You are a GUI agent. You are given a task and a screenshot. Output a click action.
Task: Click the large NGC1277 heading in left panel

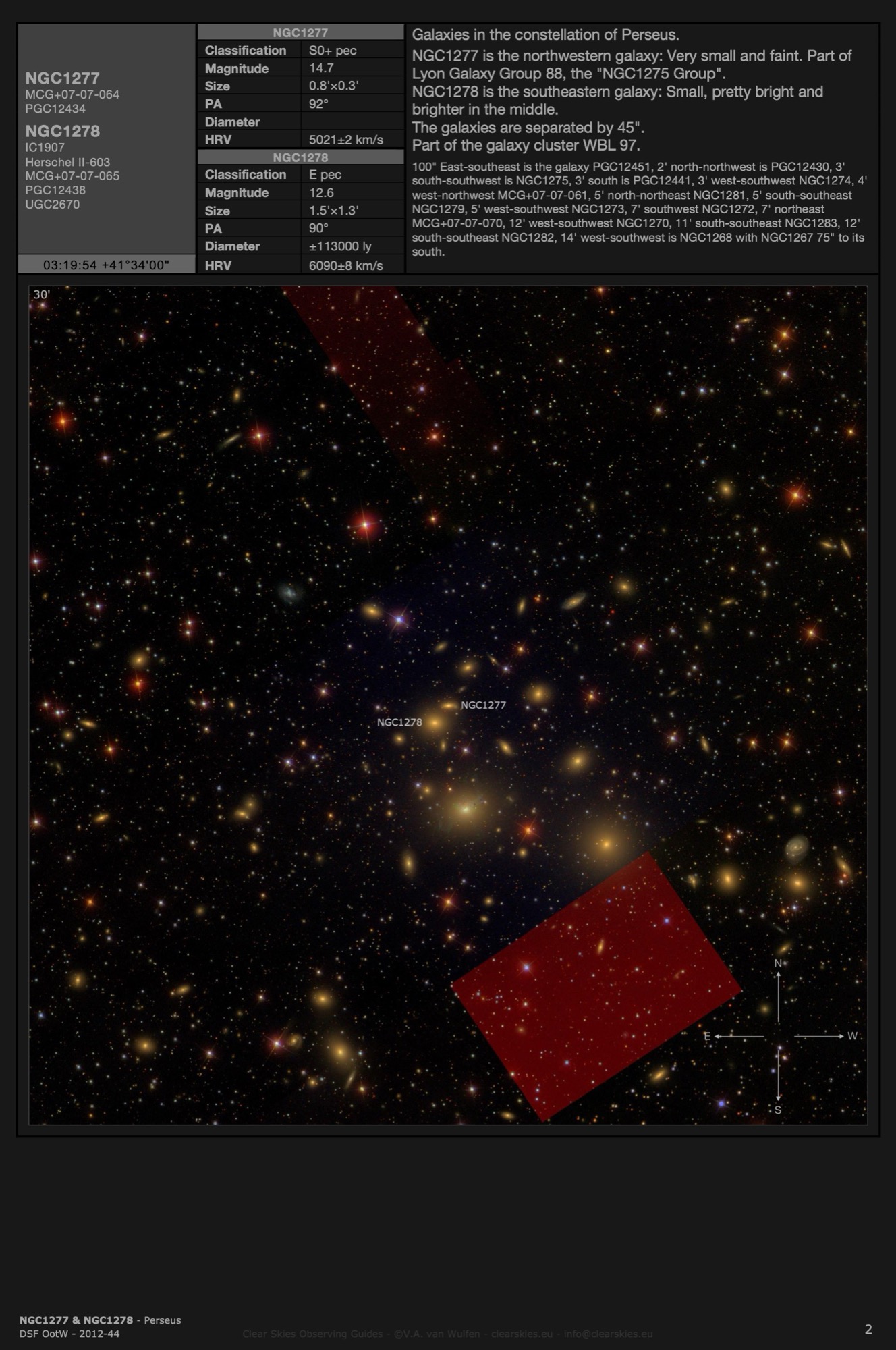62,78
